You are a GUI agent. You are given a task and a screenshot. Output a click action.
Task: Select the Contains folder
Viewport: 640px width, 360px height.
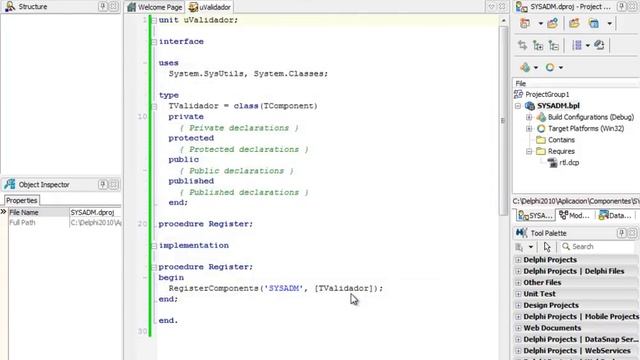pyautogui.click(x=561, y=140)
